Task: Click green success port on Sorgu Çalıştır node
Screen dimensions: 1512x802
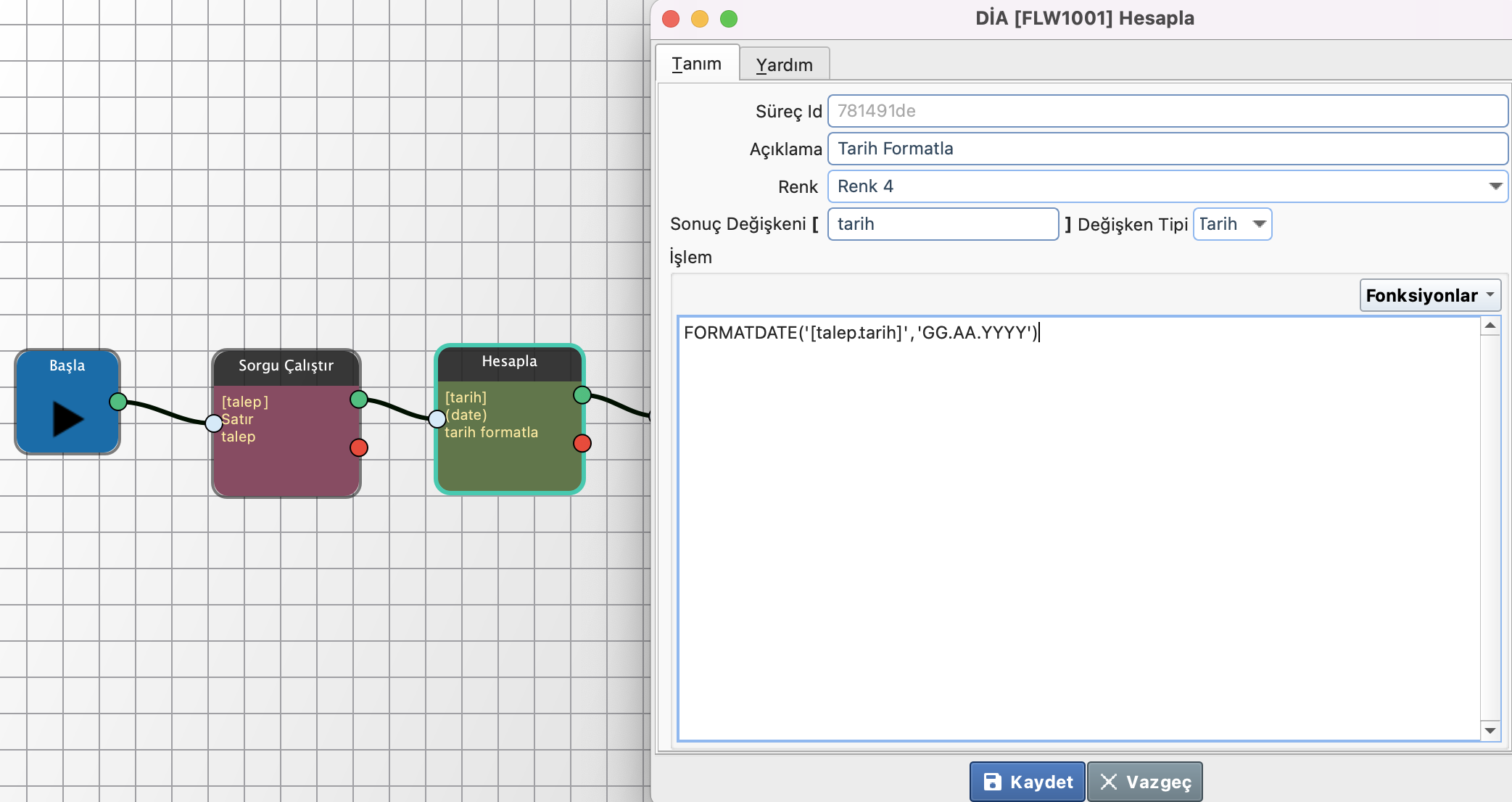Action: 359,399
